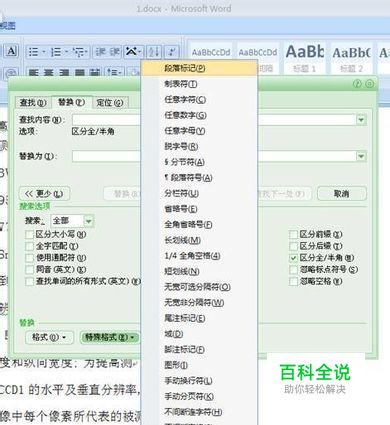
Task: Increase paragraph indent
Action: (114, 52)
